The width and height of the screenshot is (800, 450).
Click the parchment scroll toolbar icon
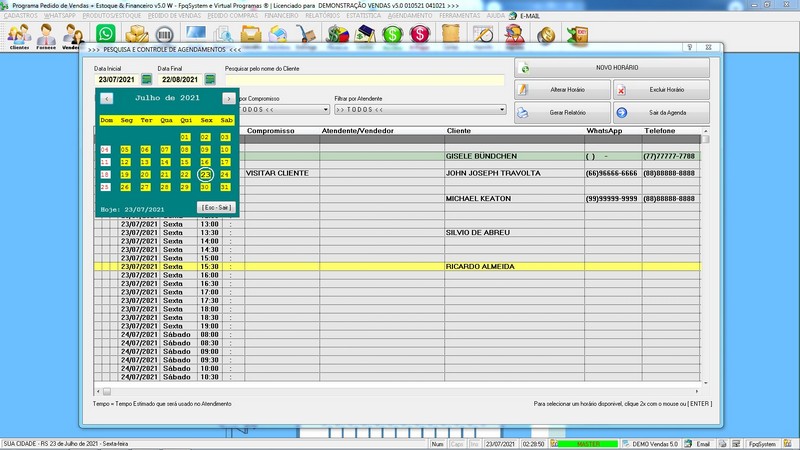(x=451, y=34)
